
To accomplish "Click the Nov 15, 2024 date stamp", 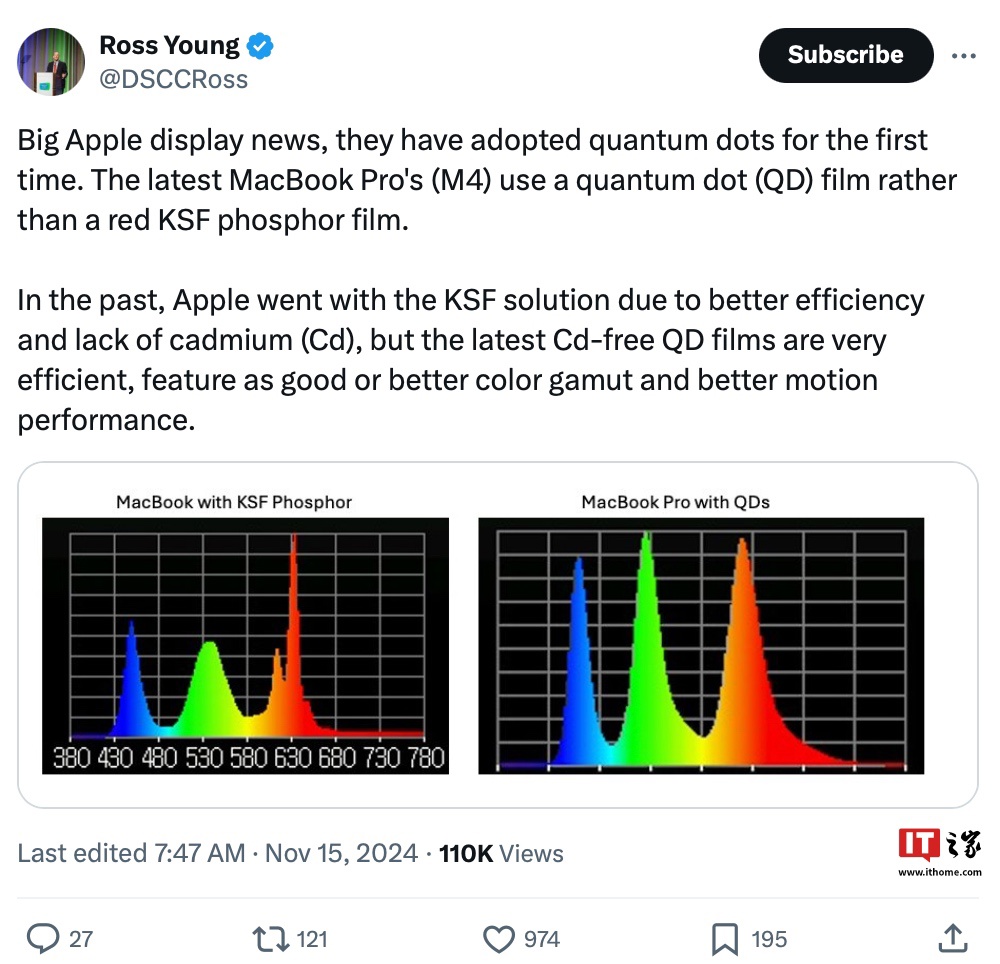I will (x=341, y=853).
